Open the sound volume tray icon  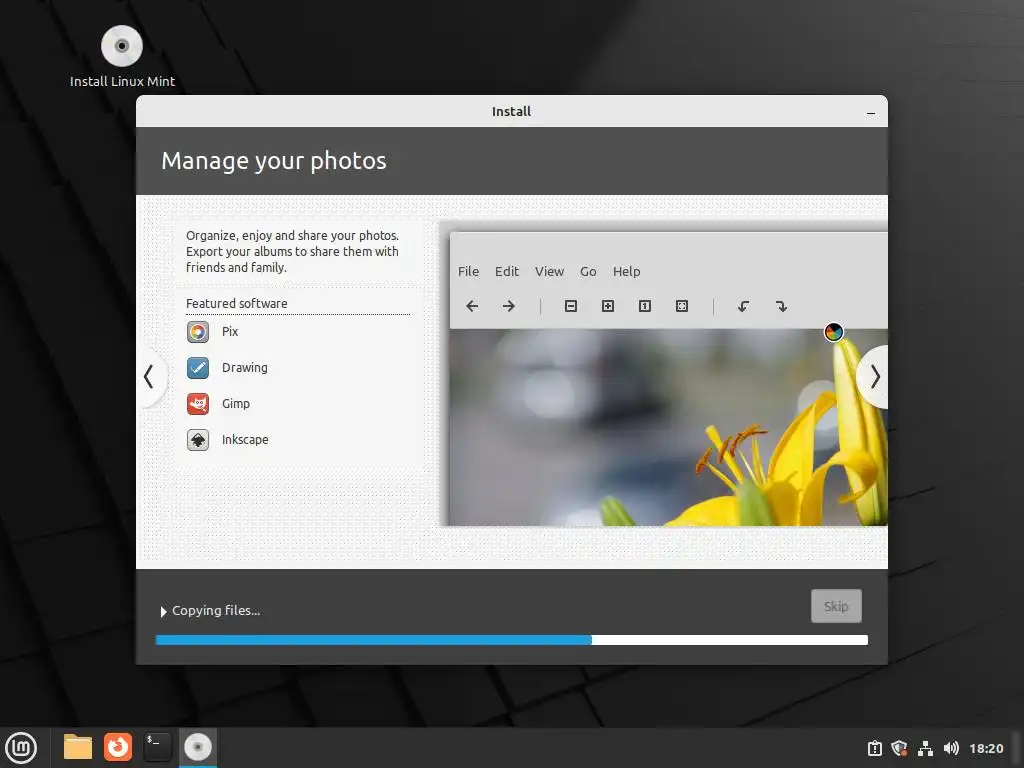pos(952,748)
